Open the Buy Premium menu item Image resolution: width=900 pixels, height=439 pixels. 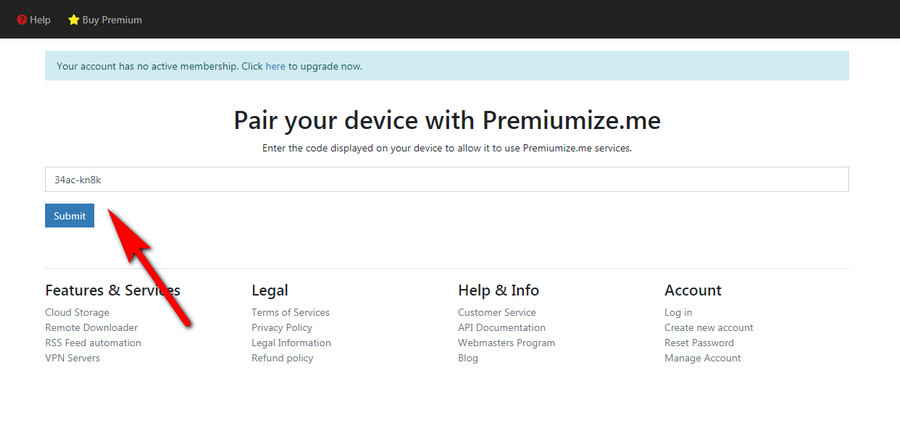tap(105, 20)
